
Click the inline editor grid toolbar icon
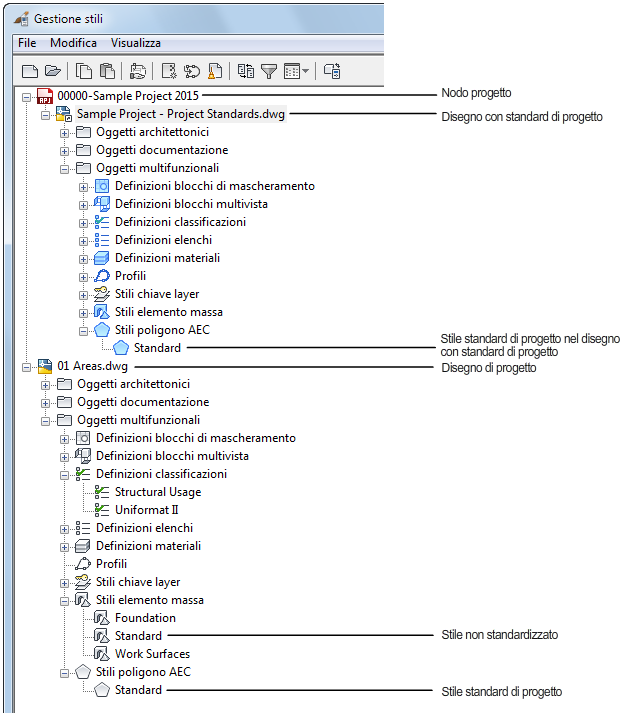coord(291,71)
